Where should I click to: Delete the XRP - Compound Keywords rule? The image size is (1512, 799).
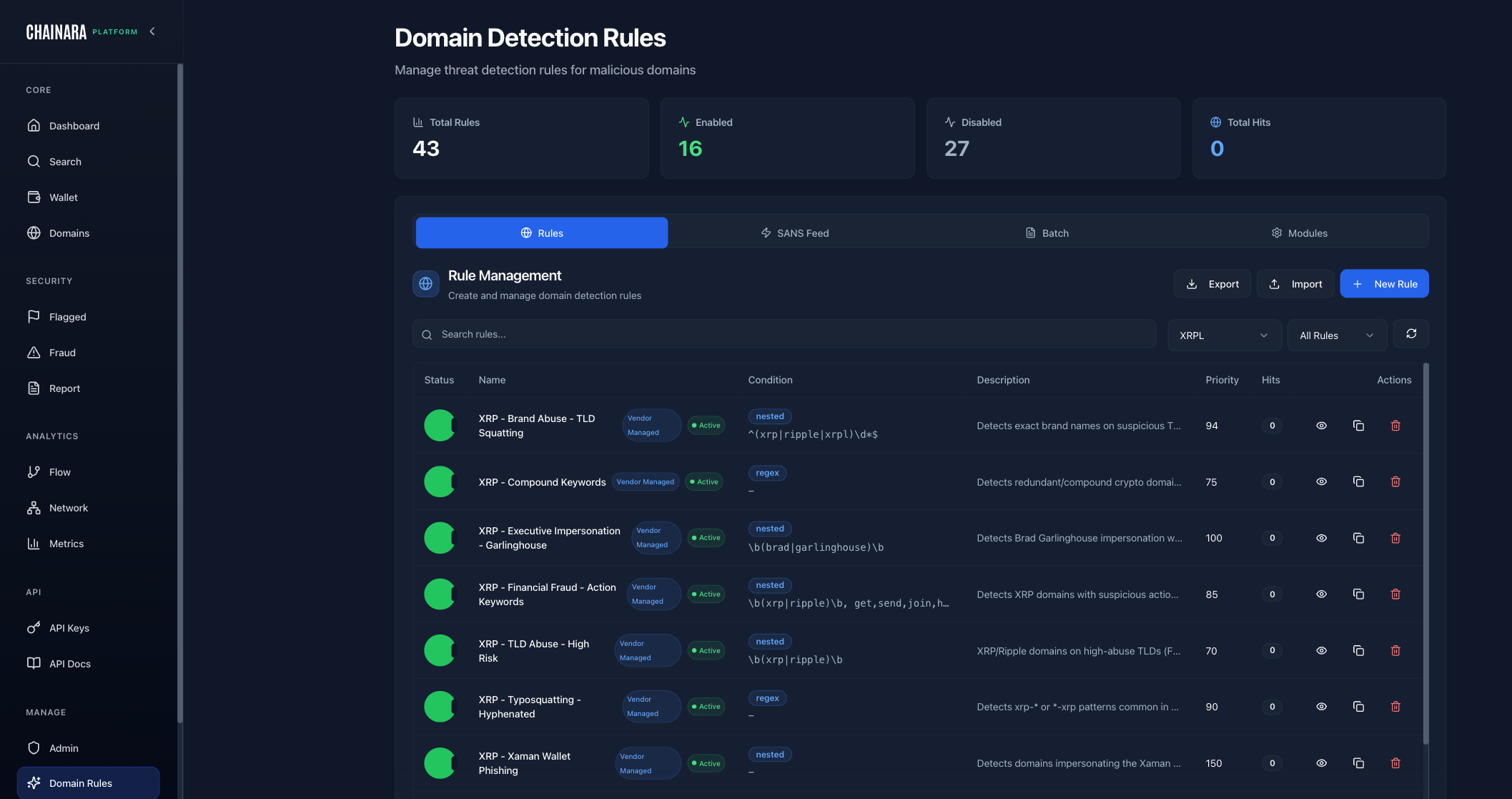[1395, 482]
